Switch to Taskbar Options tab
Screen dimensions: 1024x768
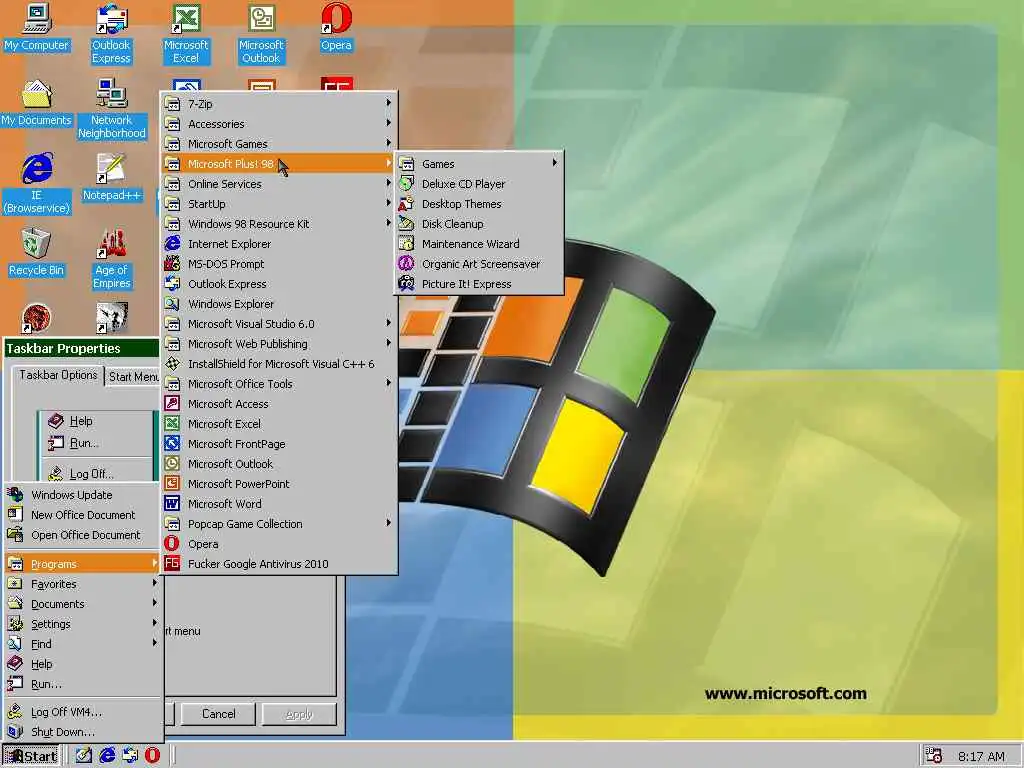click(x=58, y=375)
